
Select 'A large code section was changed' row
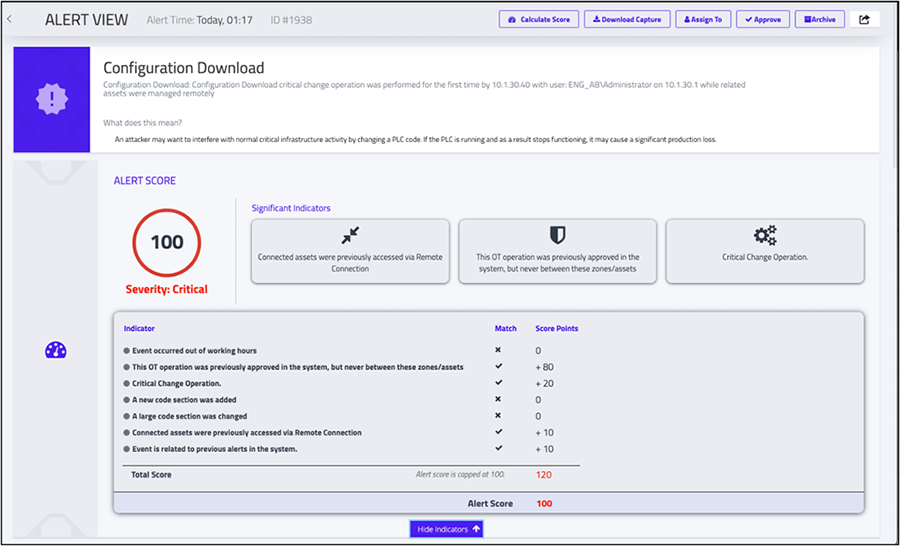click(351, 416)
